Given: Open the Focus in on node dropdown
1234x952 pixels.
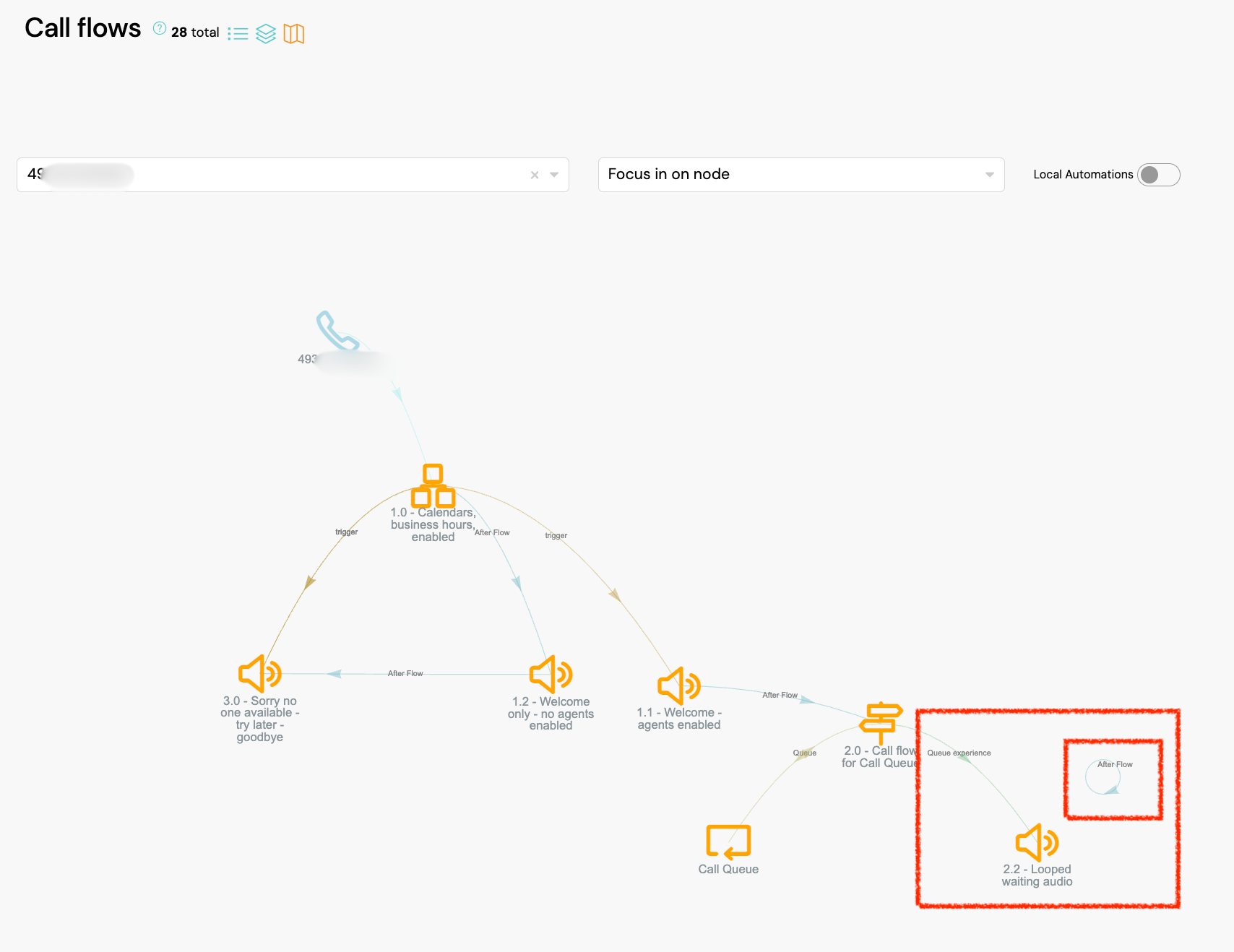Looking at the screenshot, I should click(x=801, y=175).
